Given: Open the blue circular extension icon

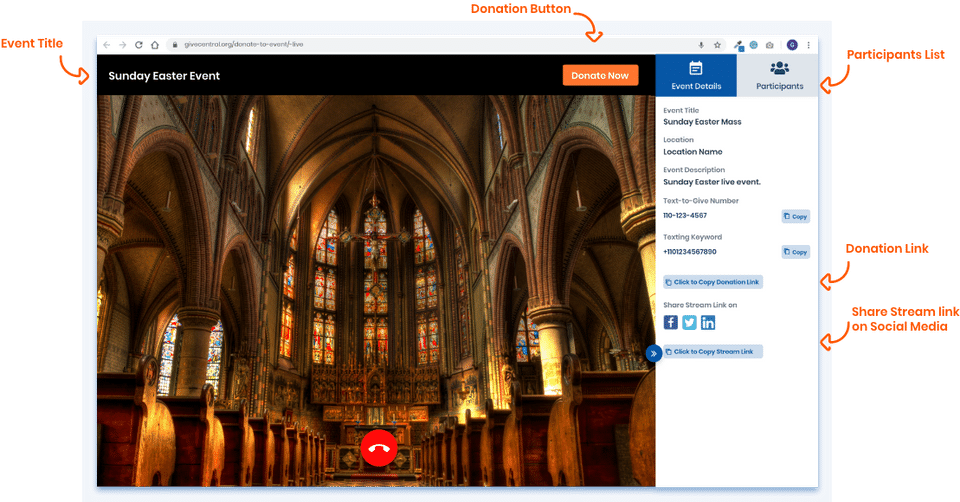Looking at the screenshot, I should (754, 45).
